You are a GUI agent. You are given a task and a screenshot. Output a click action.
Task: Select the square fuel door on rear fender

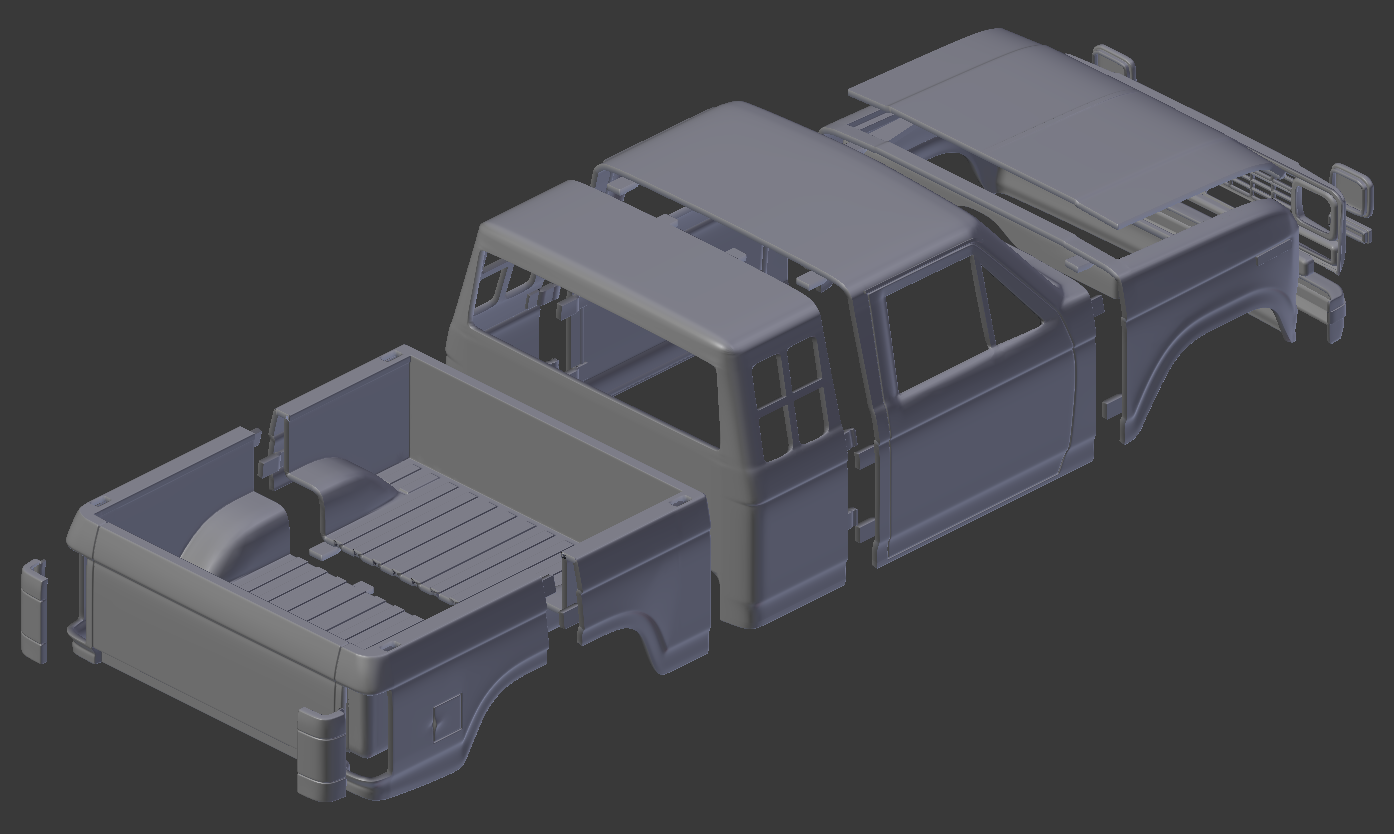coord(446,717)
